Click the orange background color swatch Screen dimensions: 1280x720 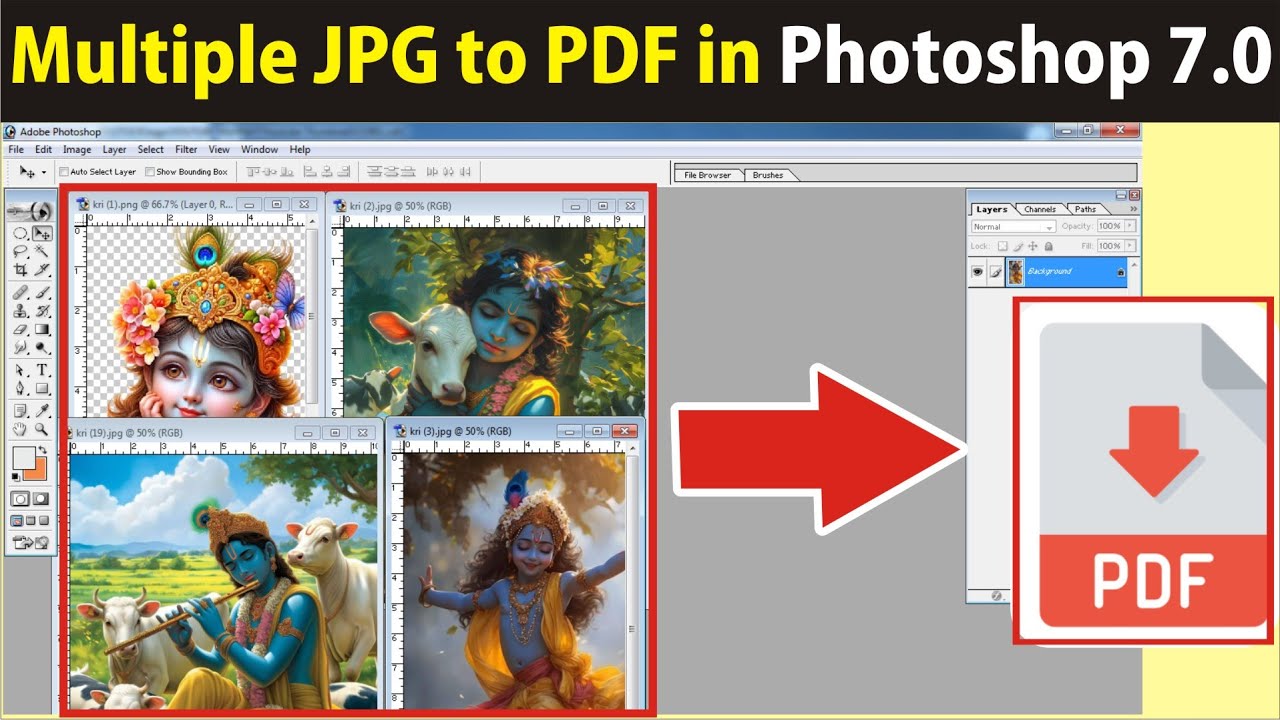coord(41,476)
